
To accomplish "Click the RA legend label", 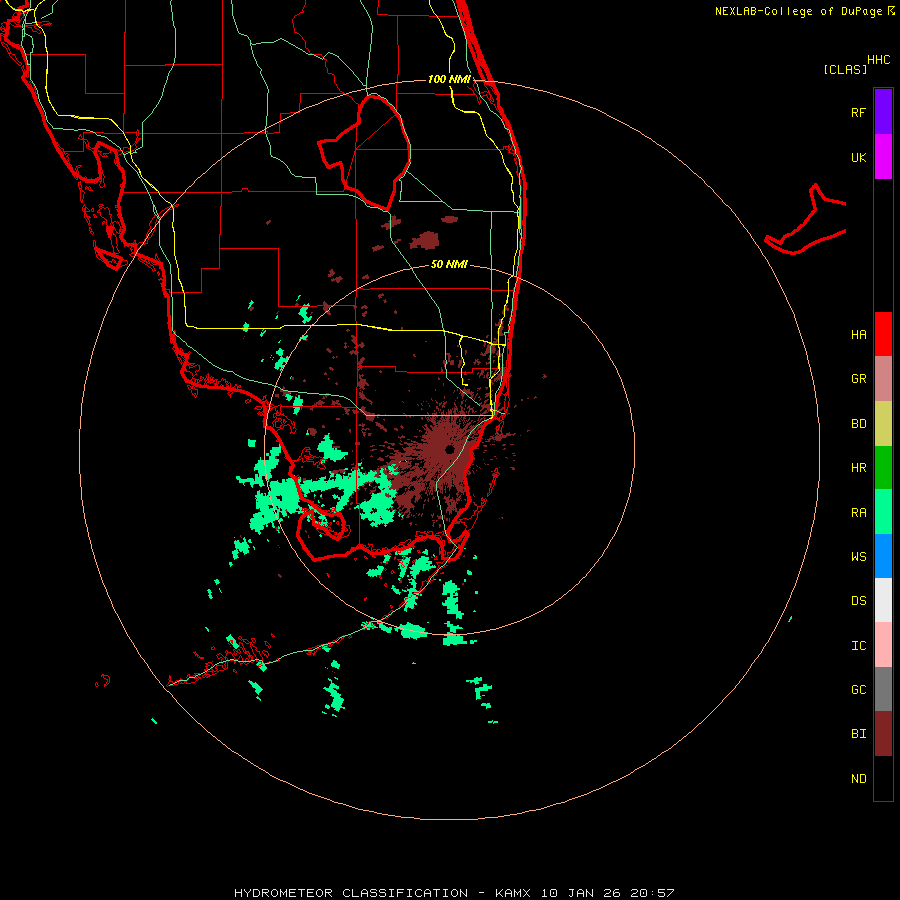I will [858, 513].
